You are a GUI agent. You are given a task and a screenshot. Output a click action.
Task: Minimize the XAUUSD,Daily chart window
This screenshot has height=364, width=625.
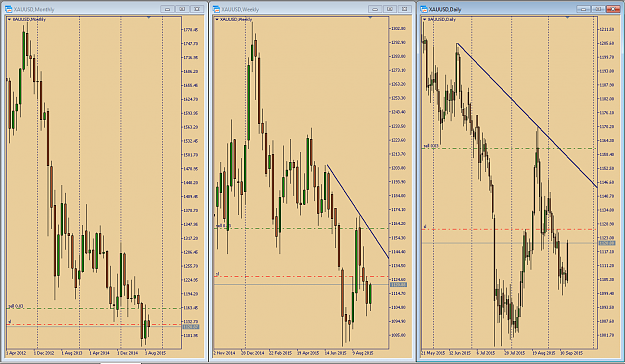click(x=584, y=9)
